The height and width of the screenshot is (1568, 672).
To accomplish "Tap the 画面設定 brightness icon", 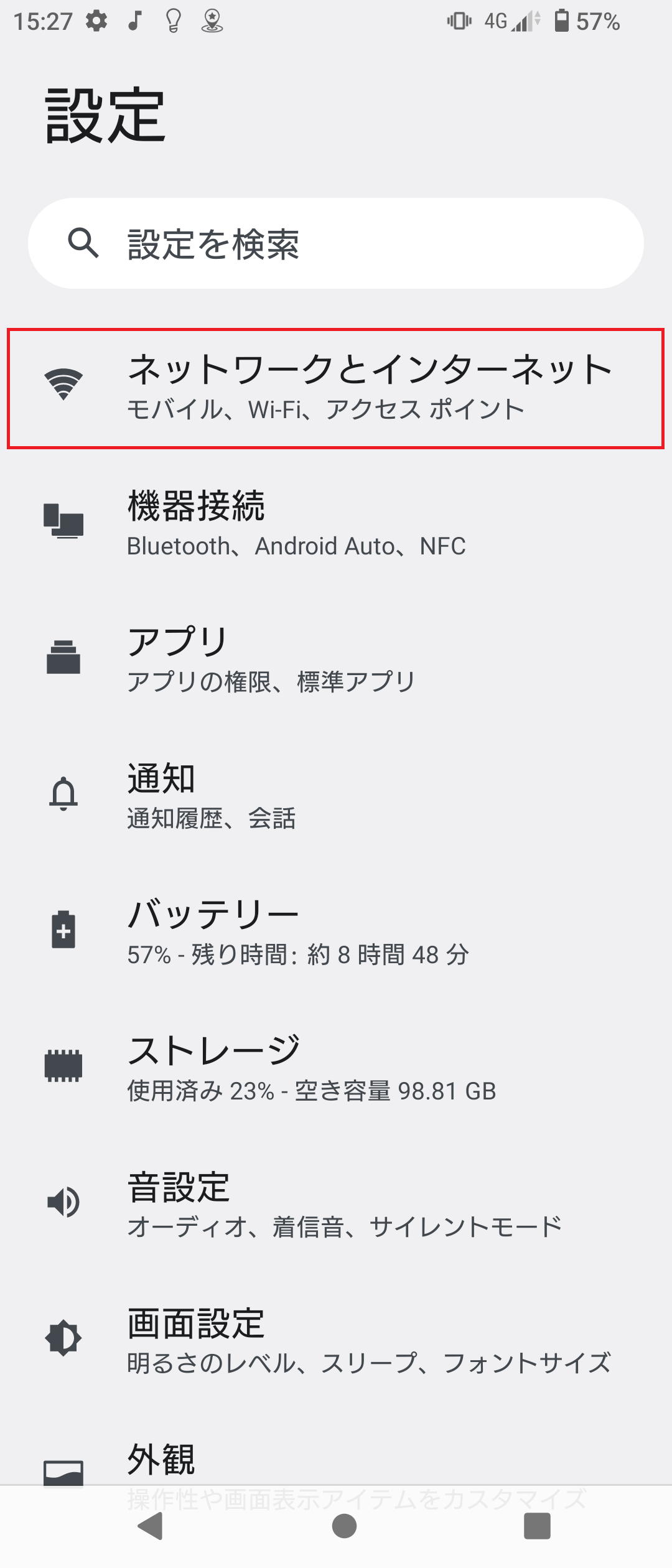I will point(63,1338).
